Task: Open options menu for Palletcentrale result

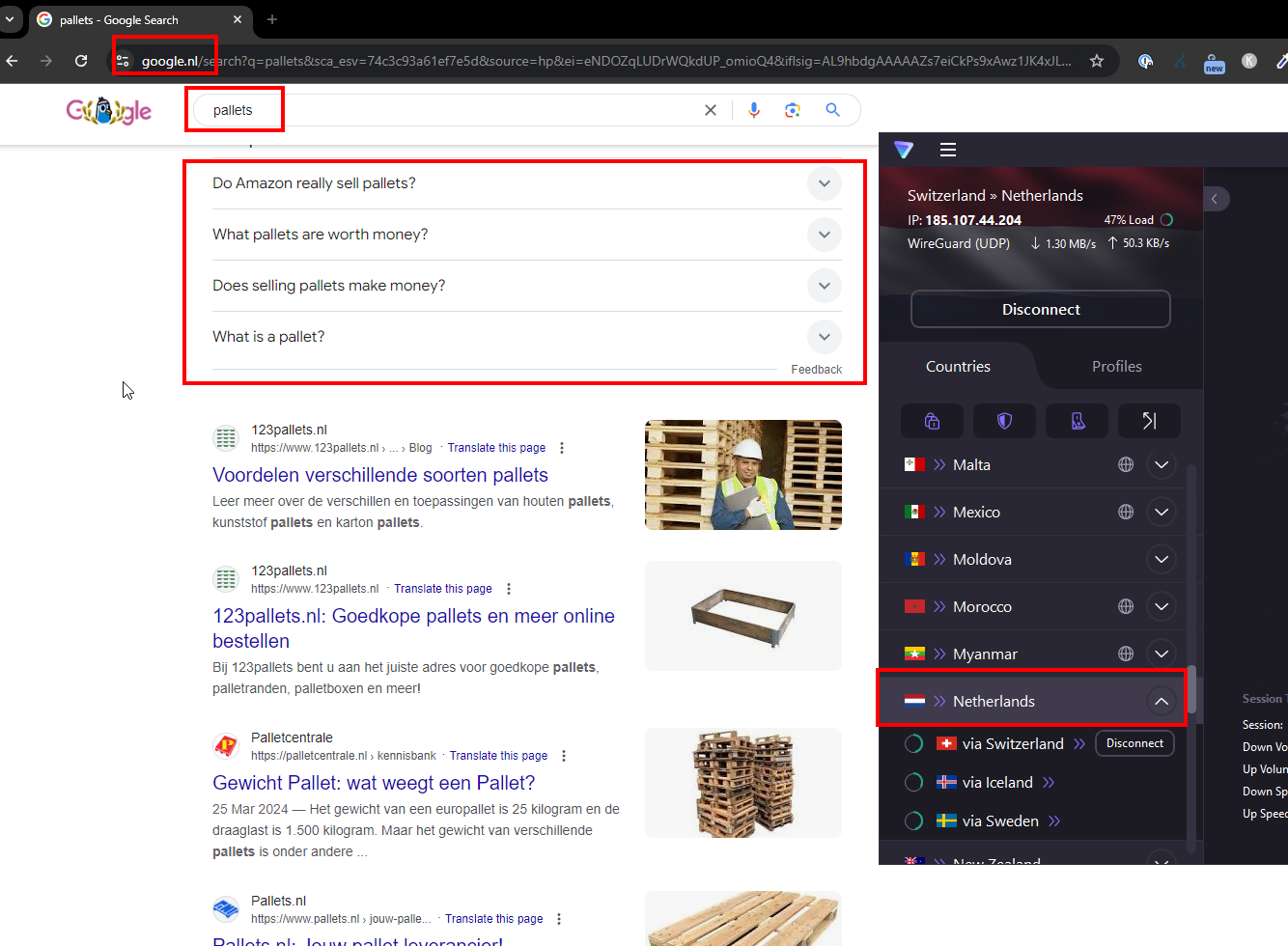Action: click(564, 756)
